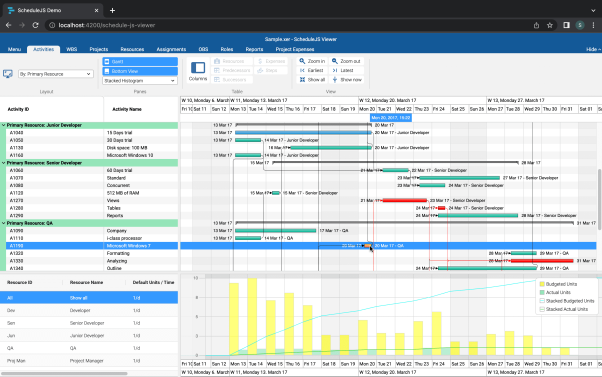Toggle the Bottom View pane

click(x=140, y=71)
